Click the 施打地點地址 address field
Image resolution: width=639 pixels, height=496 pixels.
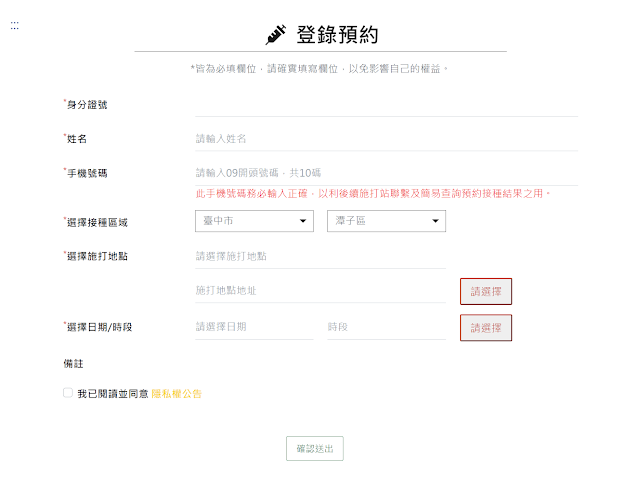[320, 291]
